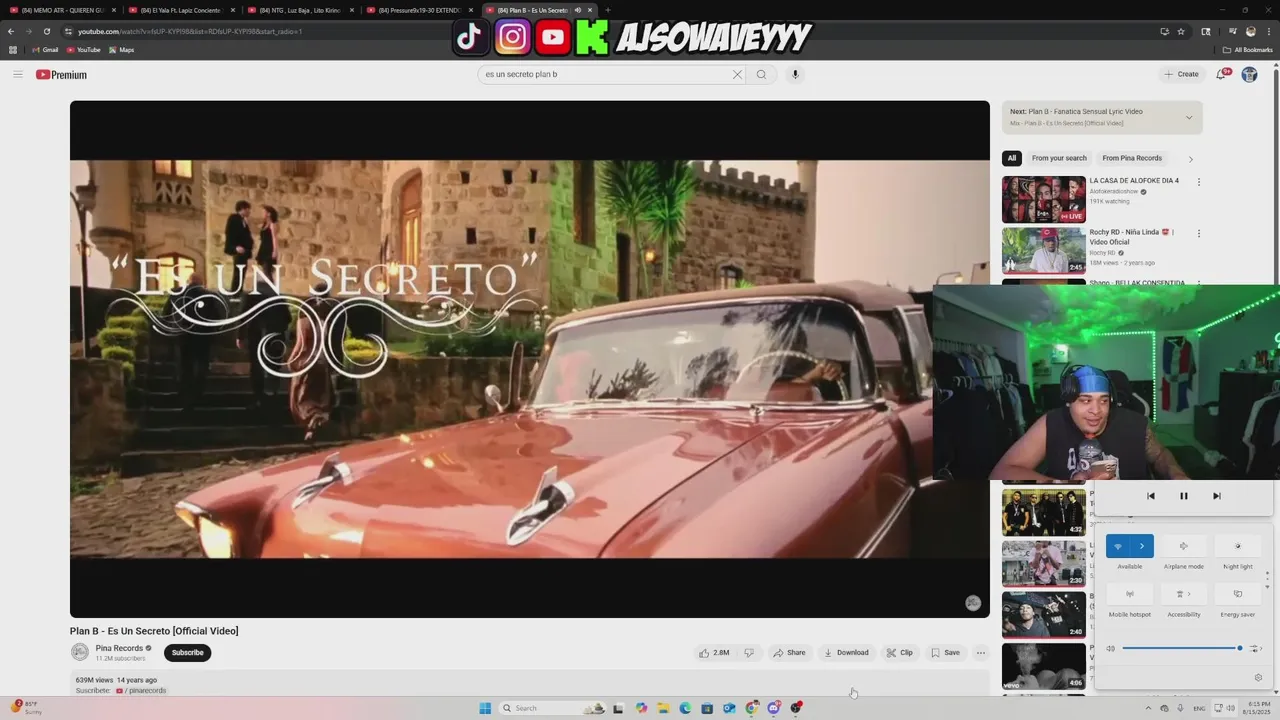Open Pina Records channel link

(x=119, y=648)
